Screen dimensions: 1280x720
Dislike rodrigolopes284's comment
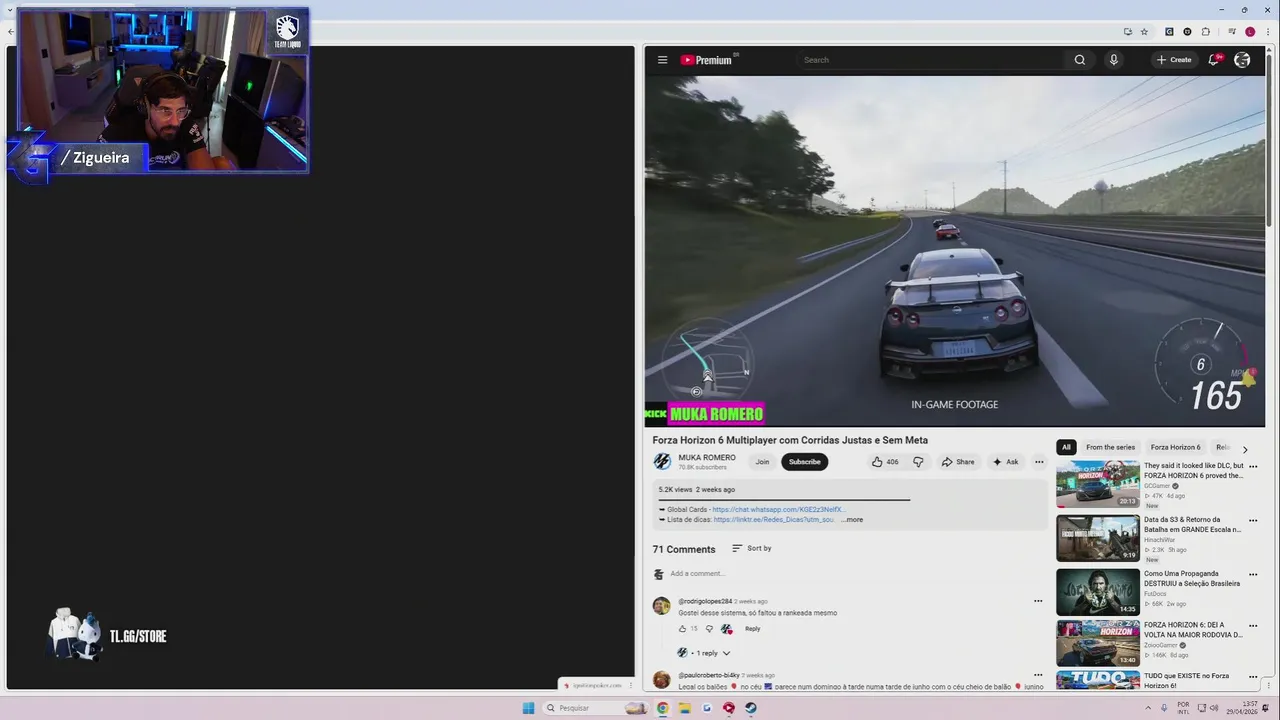[709, 629]
